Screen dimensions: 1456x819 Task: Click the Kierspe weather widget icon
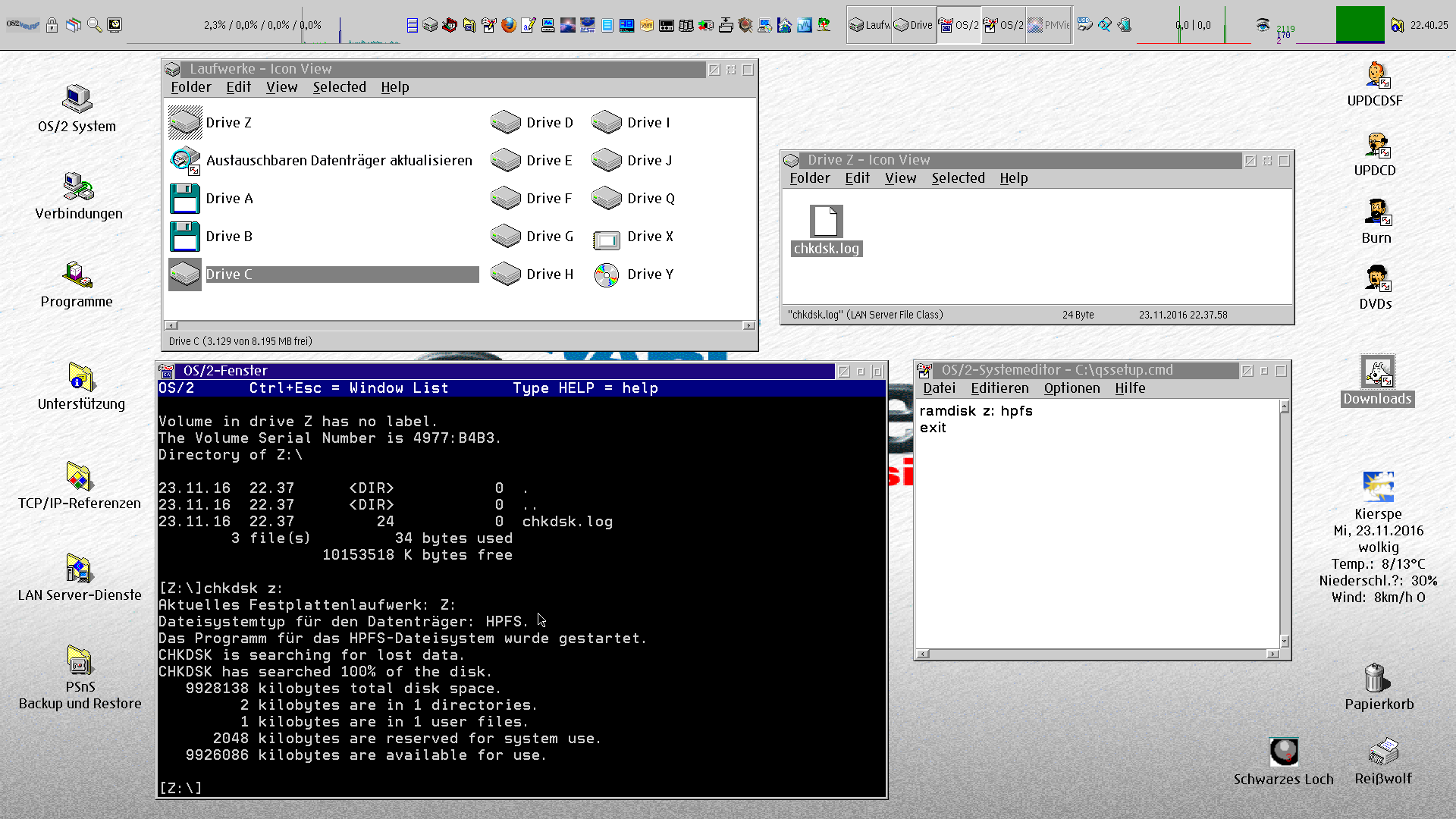tap(1378, 486)
